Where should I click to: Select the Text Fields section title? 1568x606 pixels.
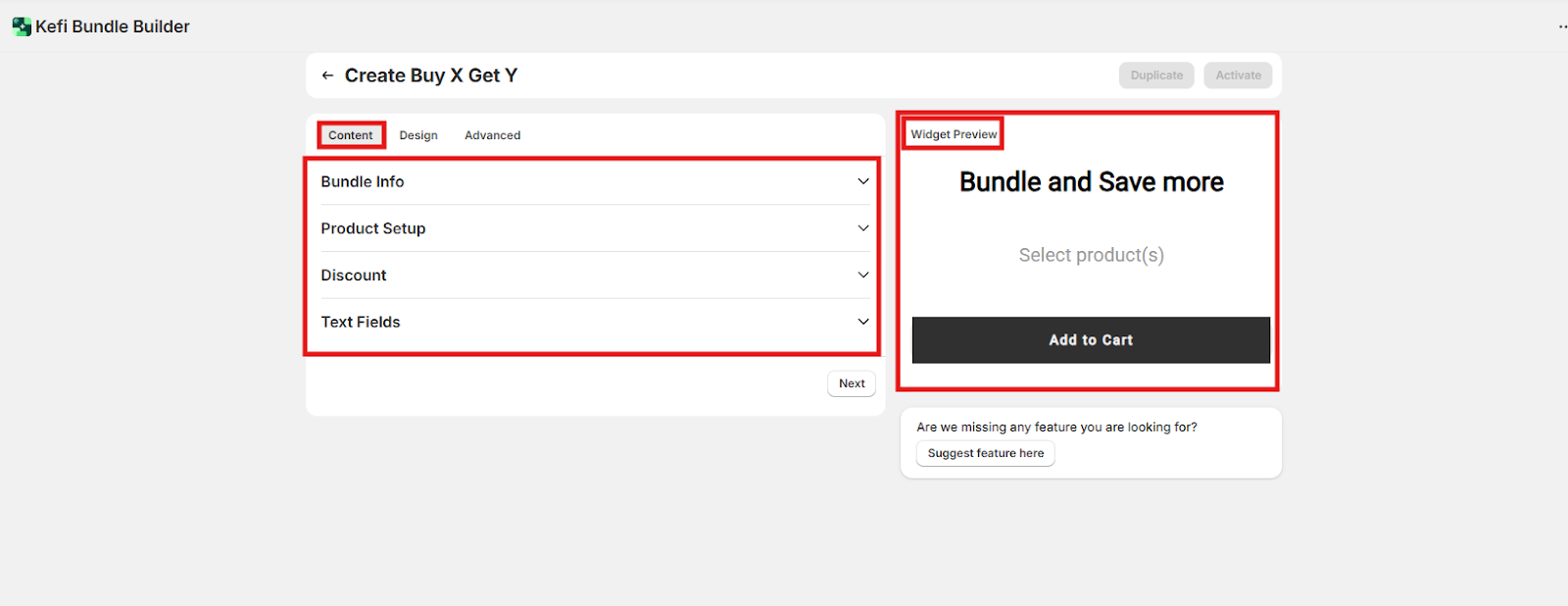pos(361,322)
